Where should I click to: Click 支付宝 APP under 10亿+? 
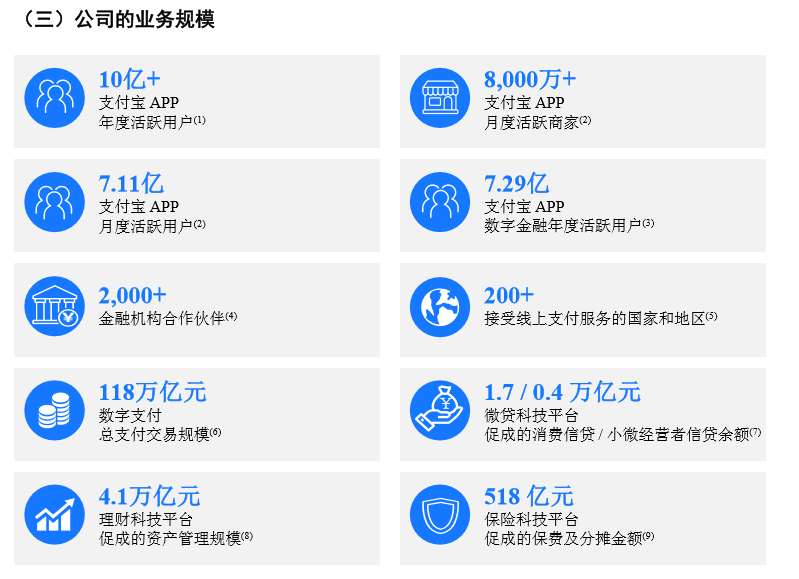point(139,102)
